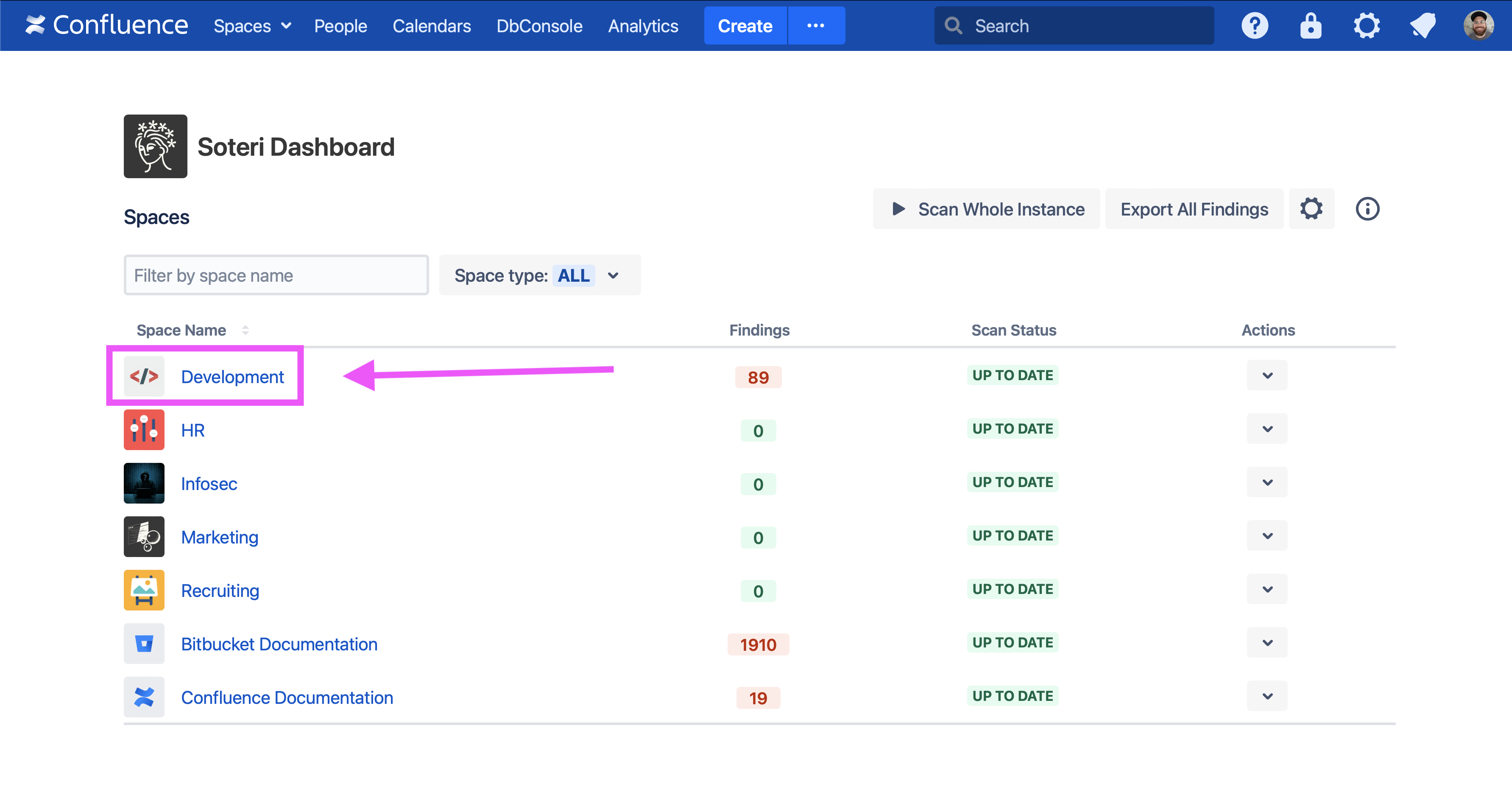Open the help question mark icon
The height and width of the screenshot is (801, 1512).
pyautogui.click(x=1254, y=26)
